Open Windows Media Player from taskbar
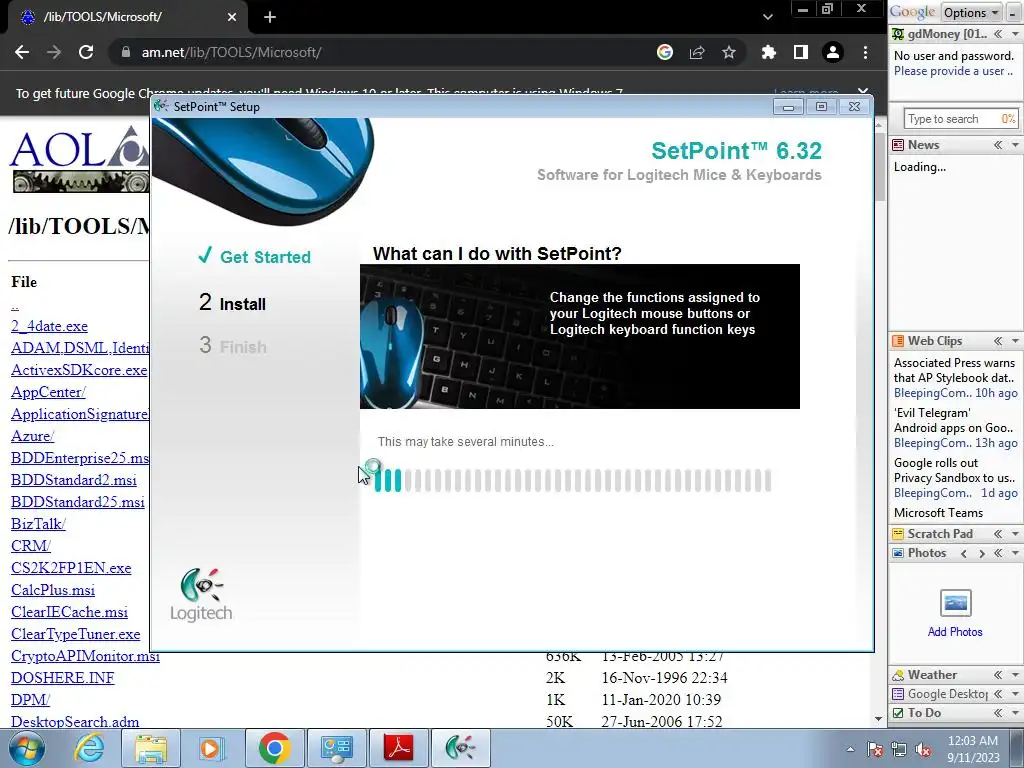This screenshot has width=1024, height=768. [212, 748]
